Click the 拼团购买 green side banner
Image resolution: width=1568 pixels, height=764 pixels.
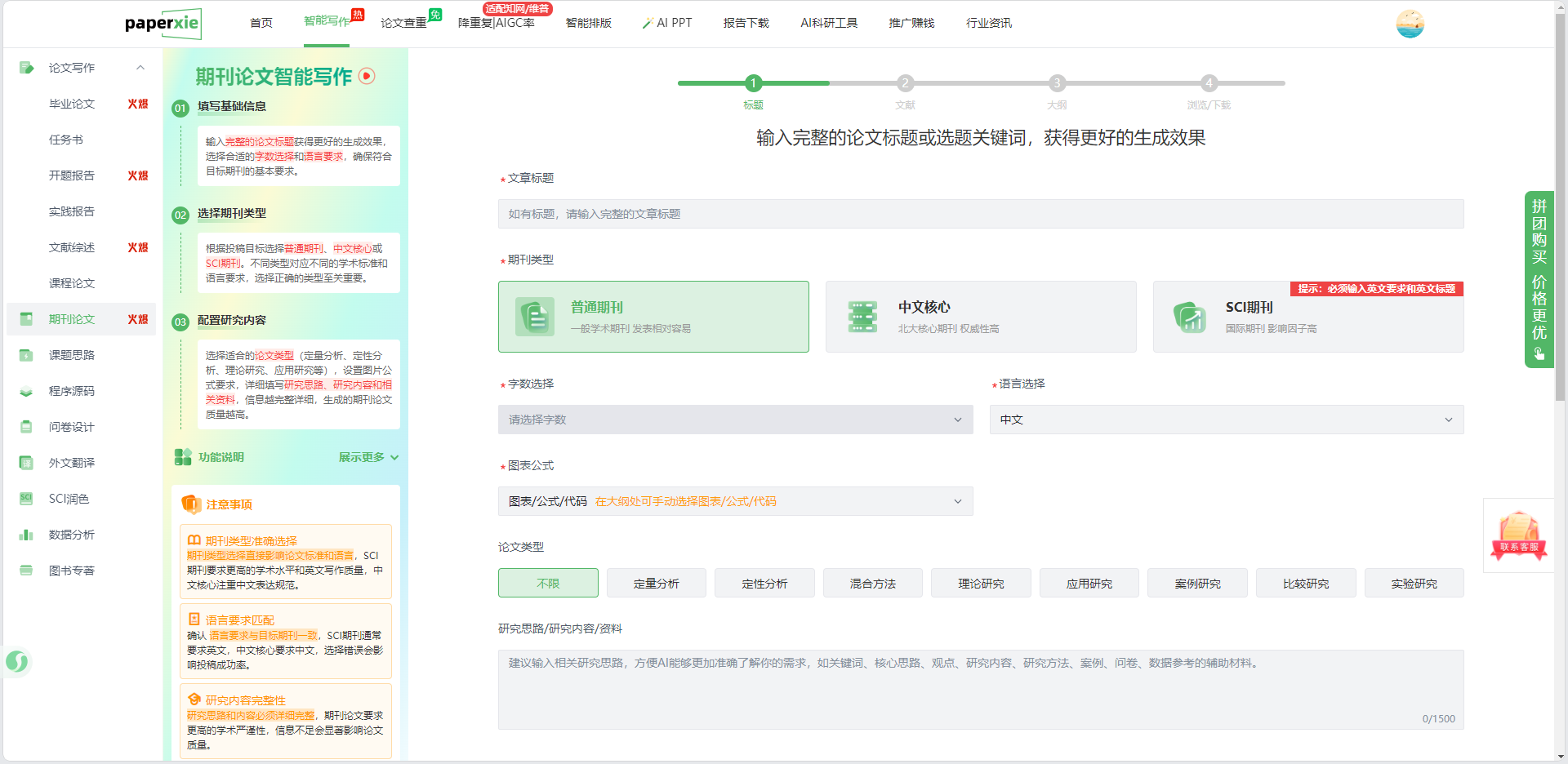coord(1539,279)
